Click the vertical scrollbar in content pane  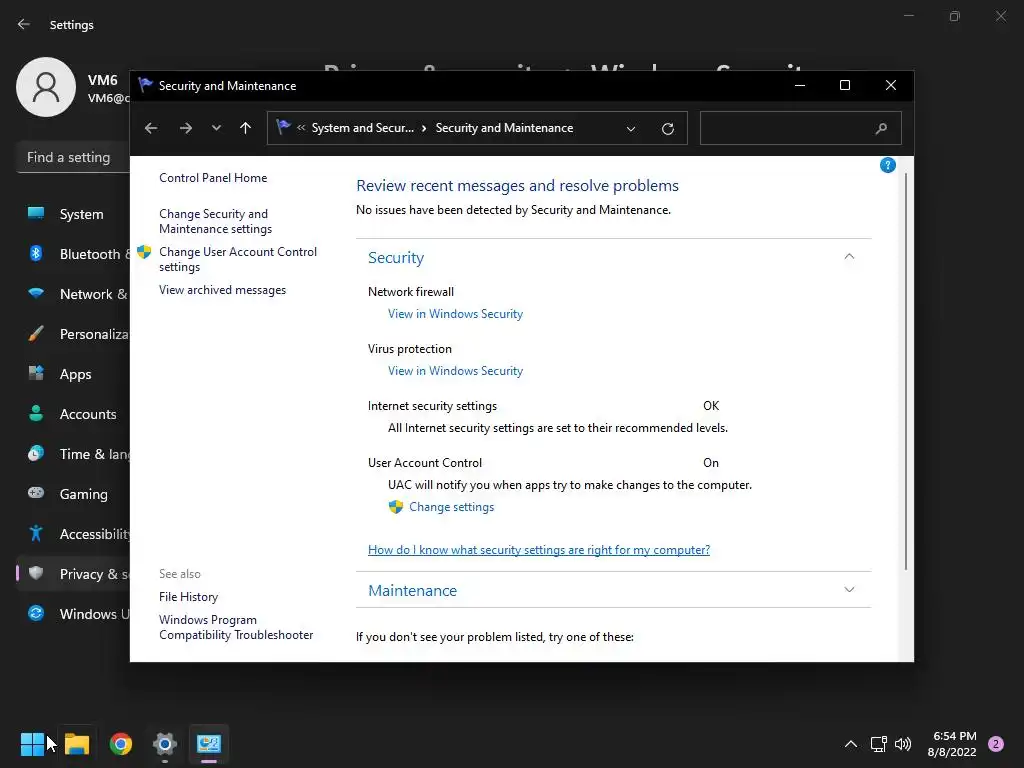coord(906,369)
